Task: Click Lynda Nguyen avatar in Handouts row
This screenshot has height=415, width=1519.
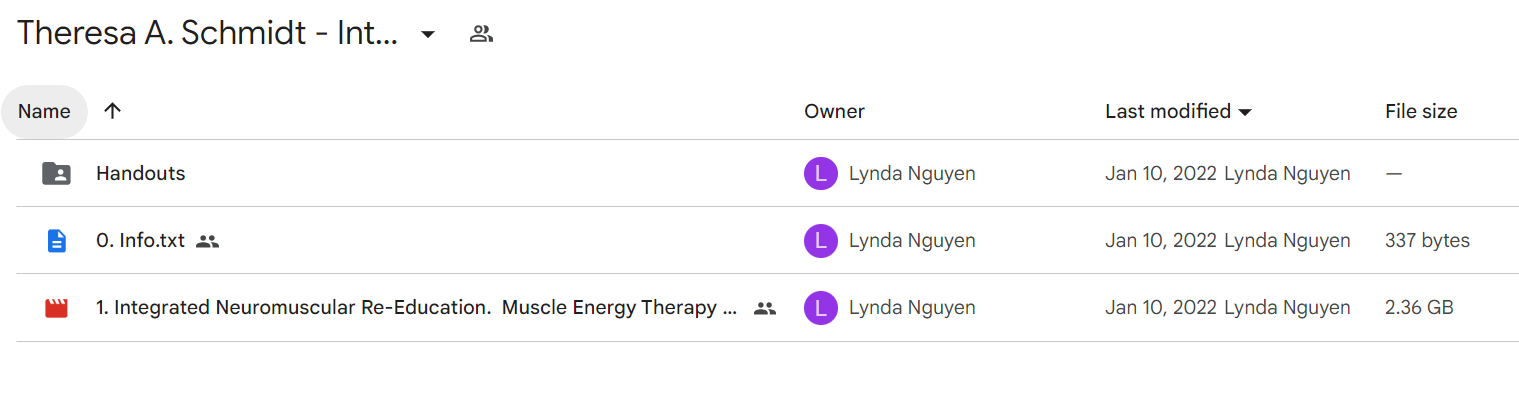Action: (820, 174)
